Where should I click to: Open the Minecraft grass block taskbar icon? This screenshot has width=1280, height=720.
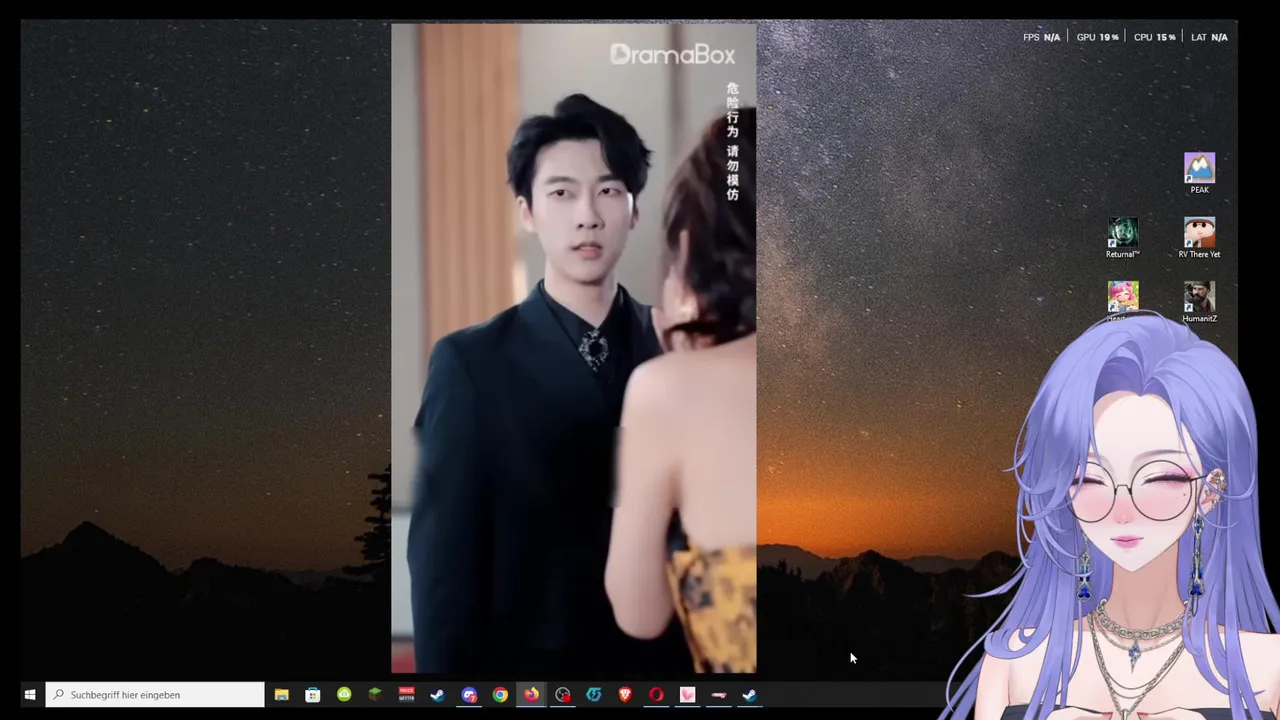[x=375, y=694]
